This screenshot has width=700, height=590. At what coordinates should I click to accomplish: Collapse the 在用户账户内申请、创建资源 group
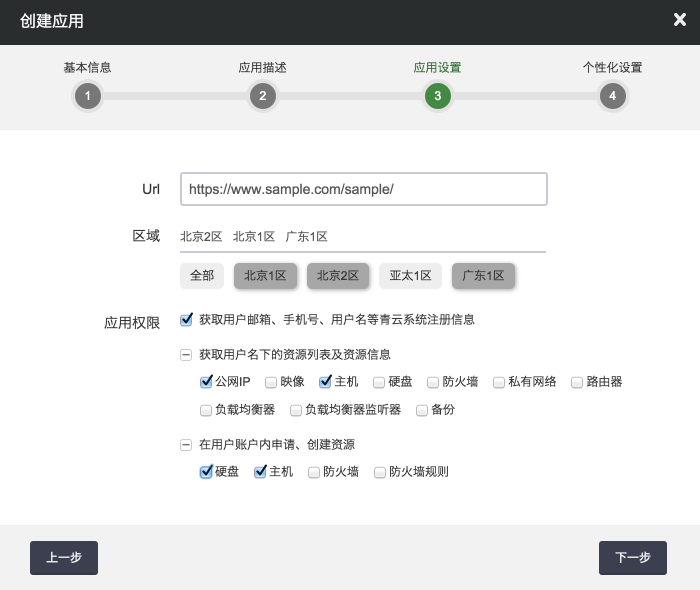186,445
